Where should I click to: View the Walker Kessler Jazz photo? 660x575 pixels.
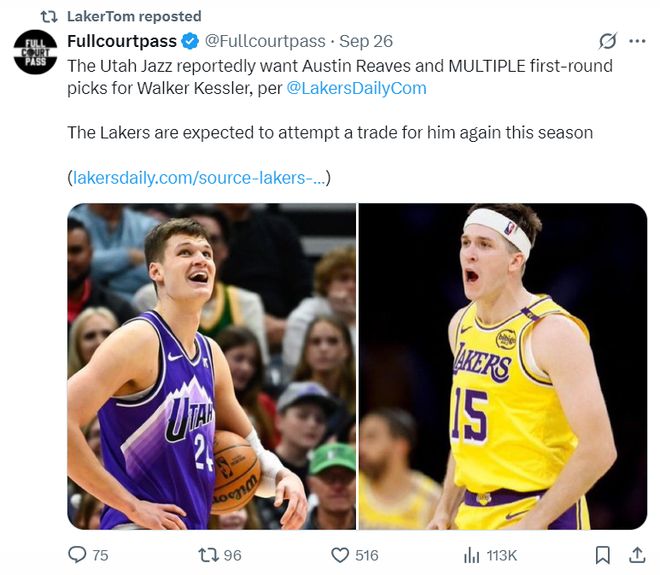(x=211, y=366)
